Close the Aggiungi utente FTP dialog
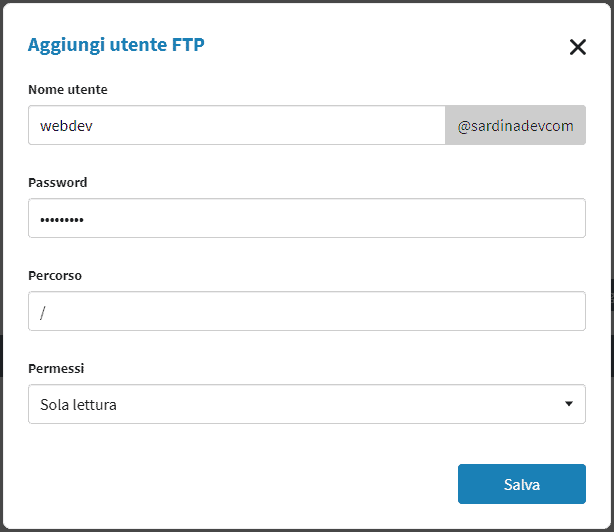Viewport: 614px width, 532px height. coord(577,47)
